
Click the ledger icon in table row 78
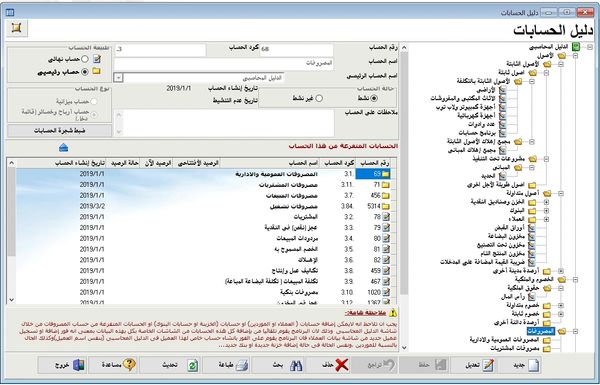(x=386, y=217)
